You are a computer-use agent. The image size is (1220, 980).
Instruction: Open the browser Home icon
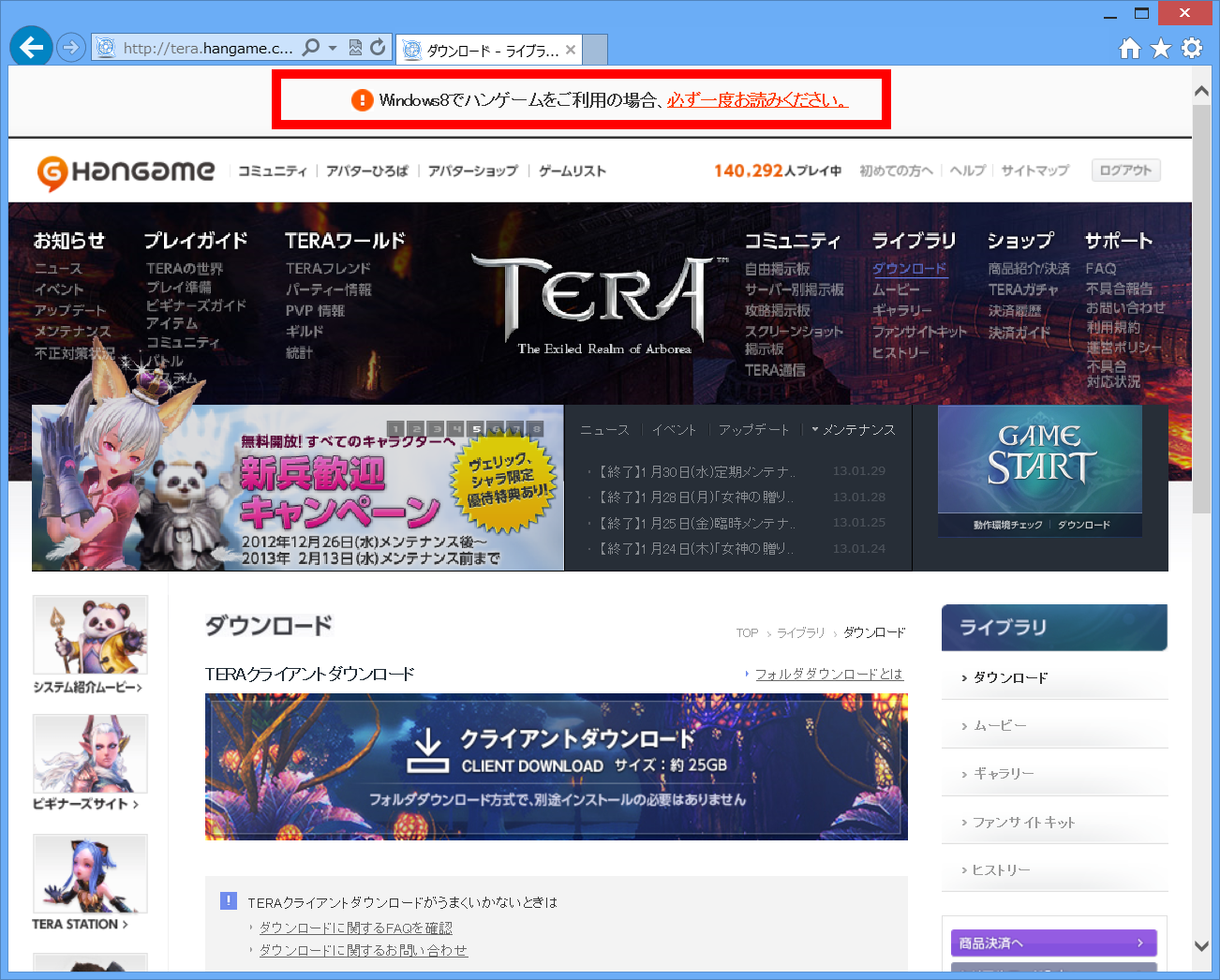pos(1130,48)
